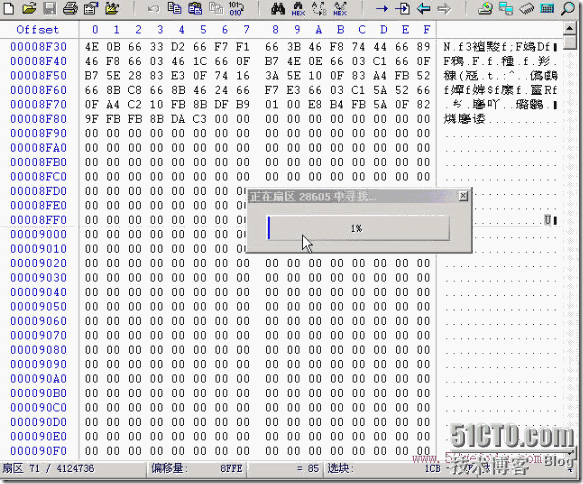This screenshot has width=583, height=484.
Task: Click the 1% search progress bar
Action: point(358,228)
